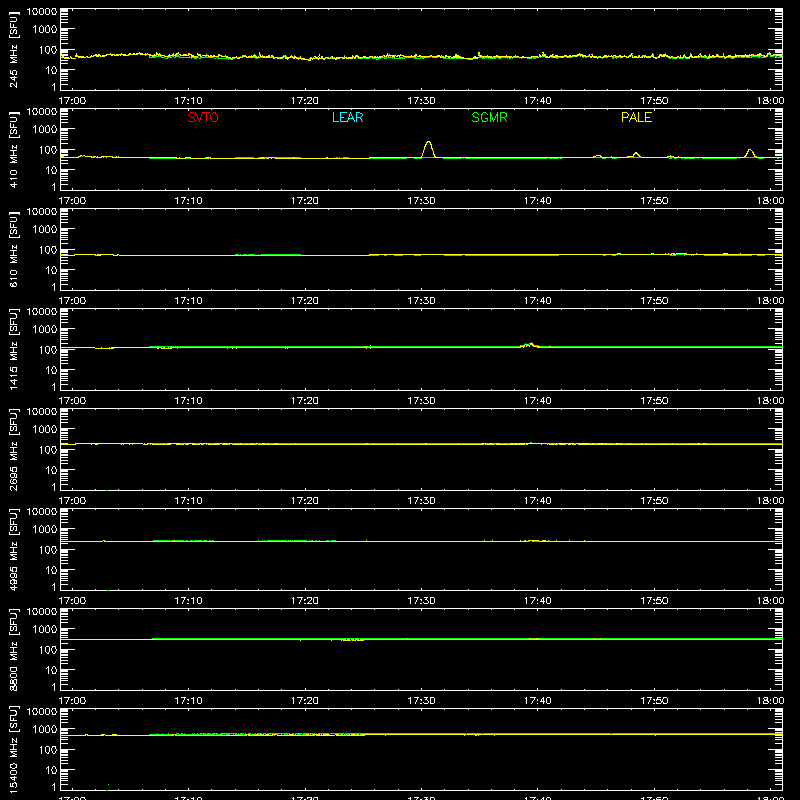The height and width of the screenshot is (800, 800).
Task: Click the 17:10 label under the 1415 MHz plot
Action: tap(188, 401)
